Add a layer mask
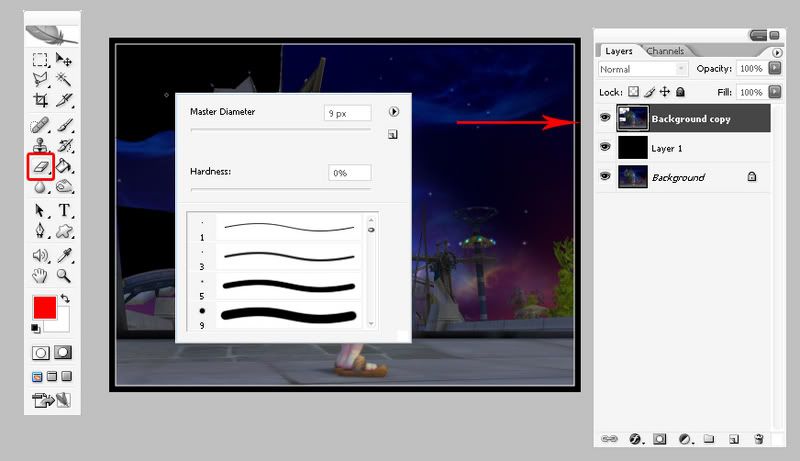This screenshot has height=461, width=800. [660, 439]
